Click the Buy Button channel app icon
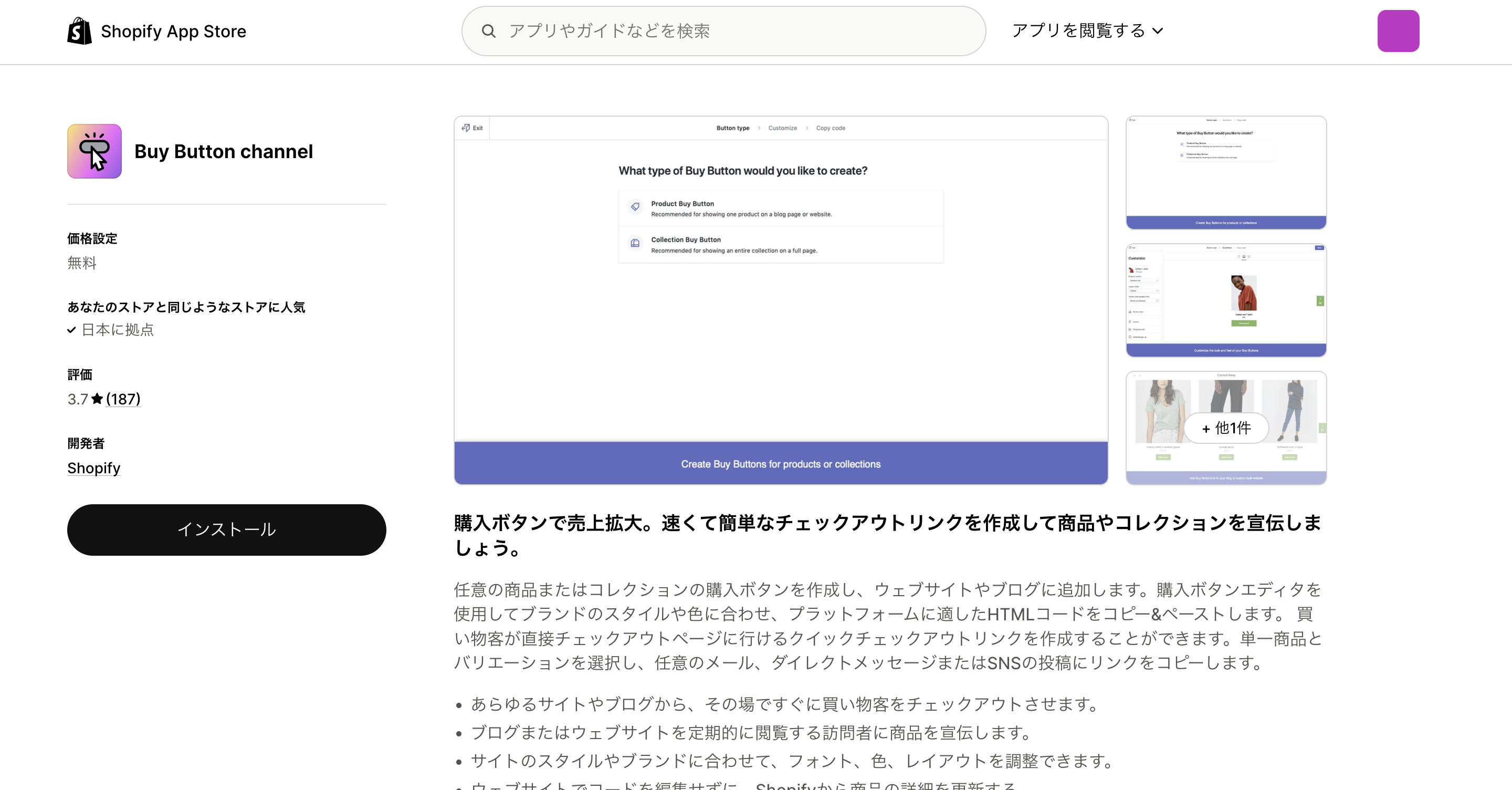The height and width of the screenshot is (790, 1512). click(x=94, y=151)
